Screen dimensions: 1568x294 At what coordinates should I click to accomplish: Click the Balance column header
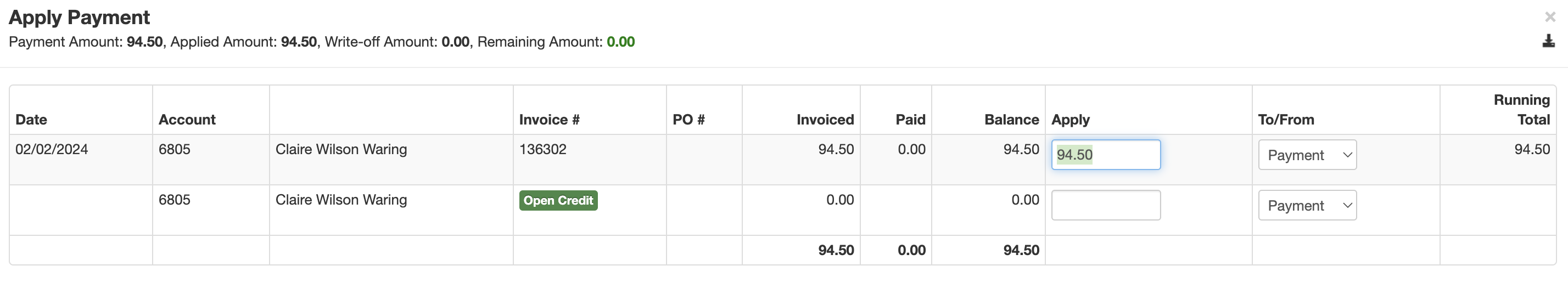pyautogui.click(x=1011, y=120)
